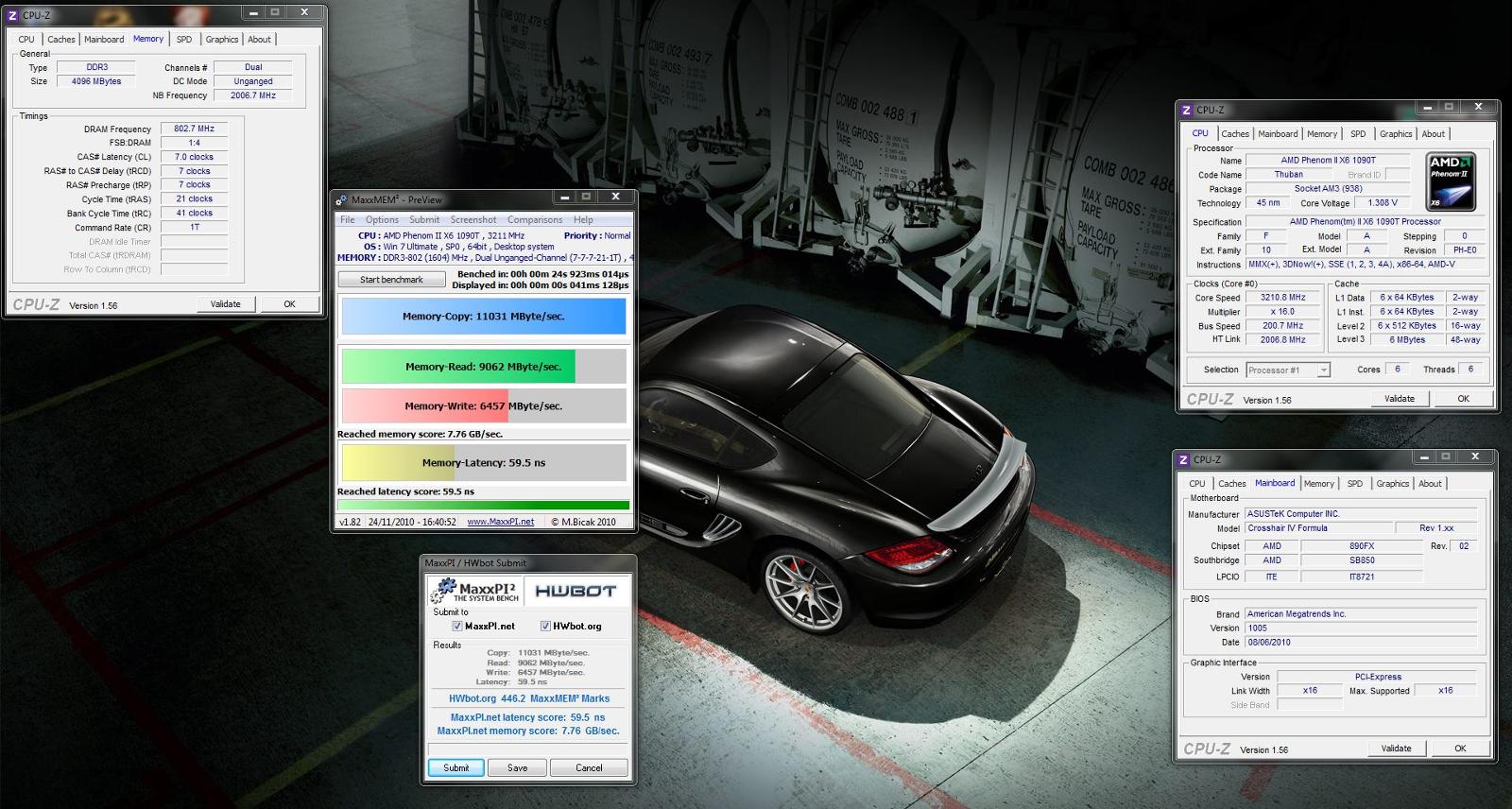Image resolution: width=1512 pixels, height=809 pixels.
Task: Click OK in the Mainboard CPU-Z window
Action: point(1460,749)
